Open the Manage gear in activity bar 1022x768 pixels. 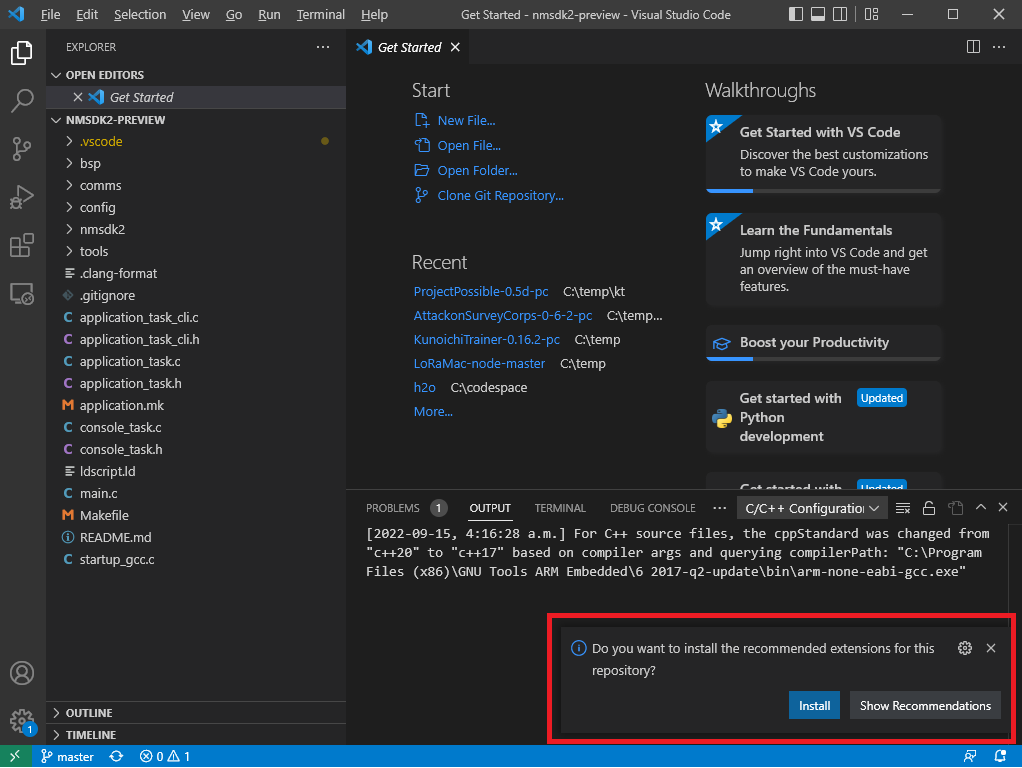22,721
